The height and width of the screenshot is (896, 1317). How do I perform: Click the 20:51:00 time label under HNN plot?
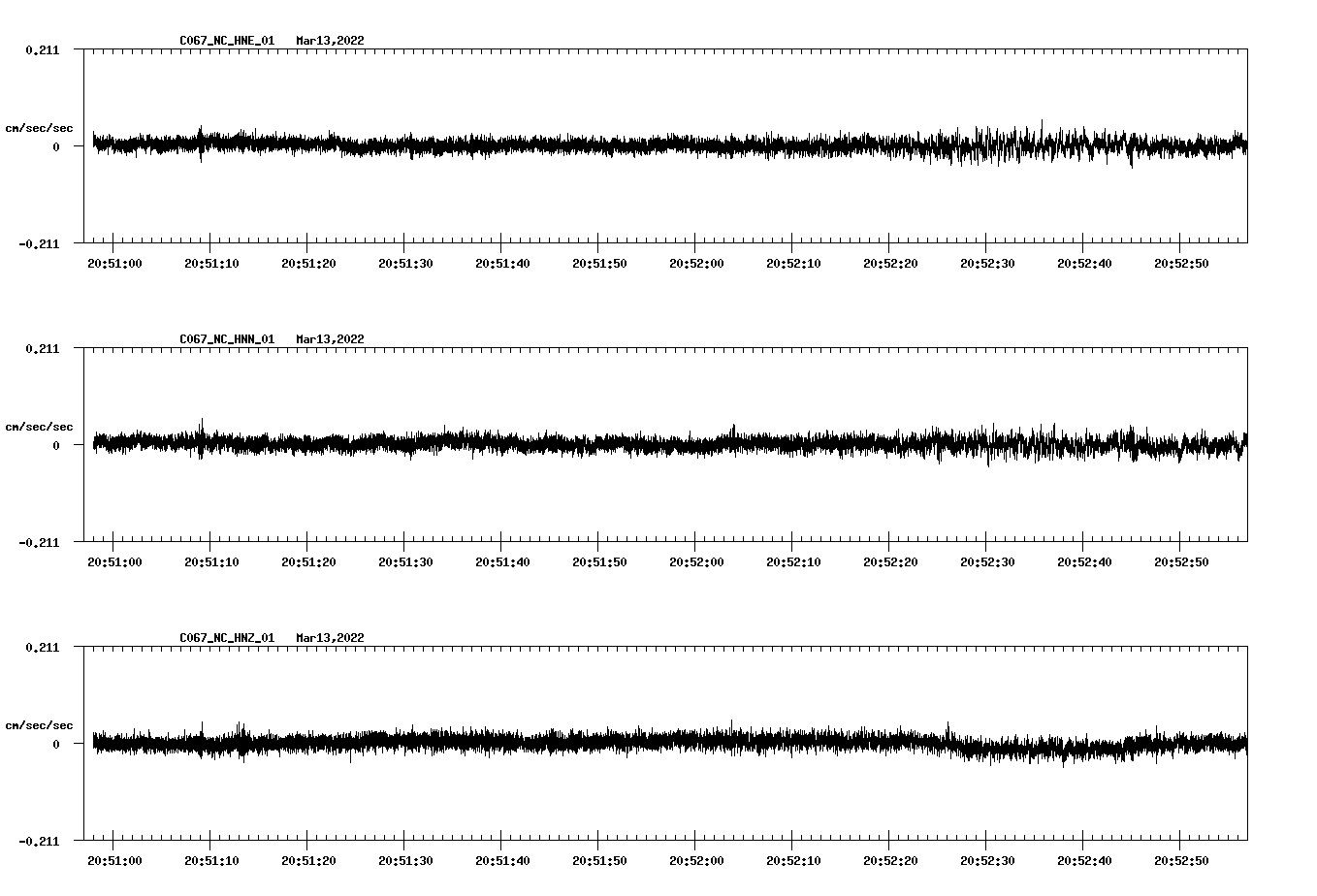(114, 562)
